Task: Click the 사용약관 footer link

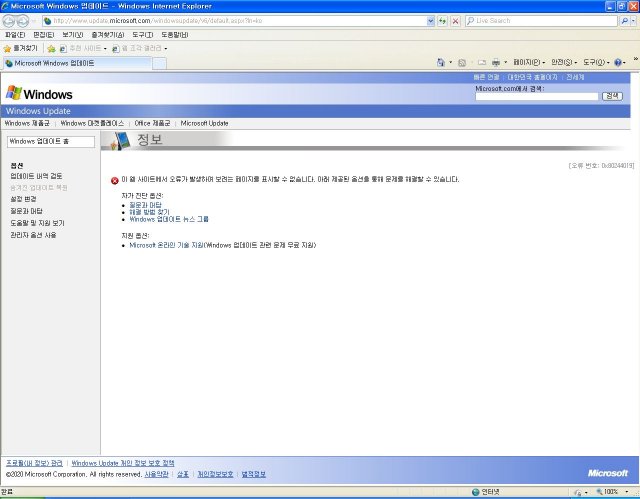Action: [156, 474]
